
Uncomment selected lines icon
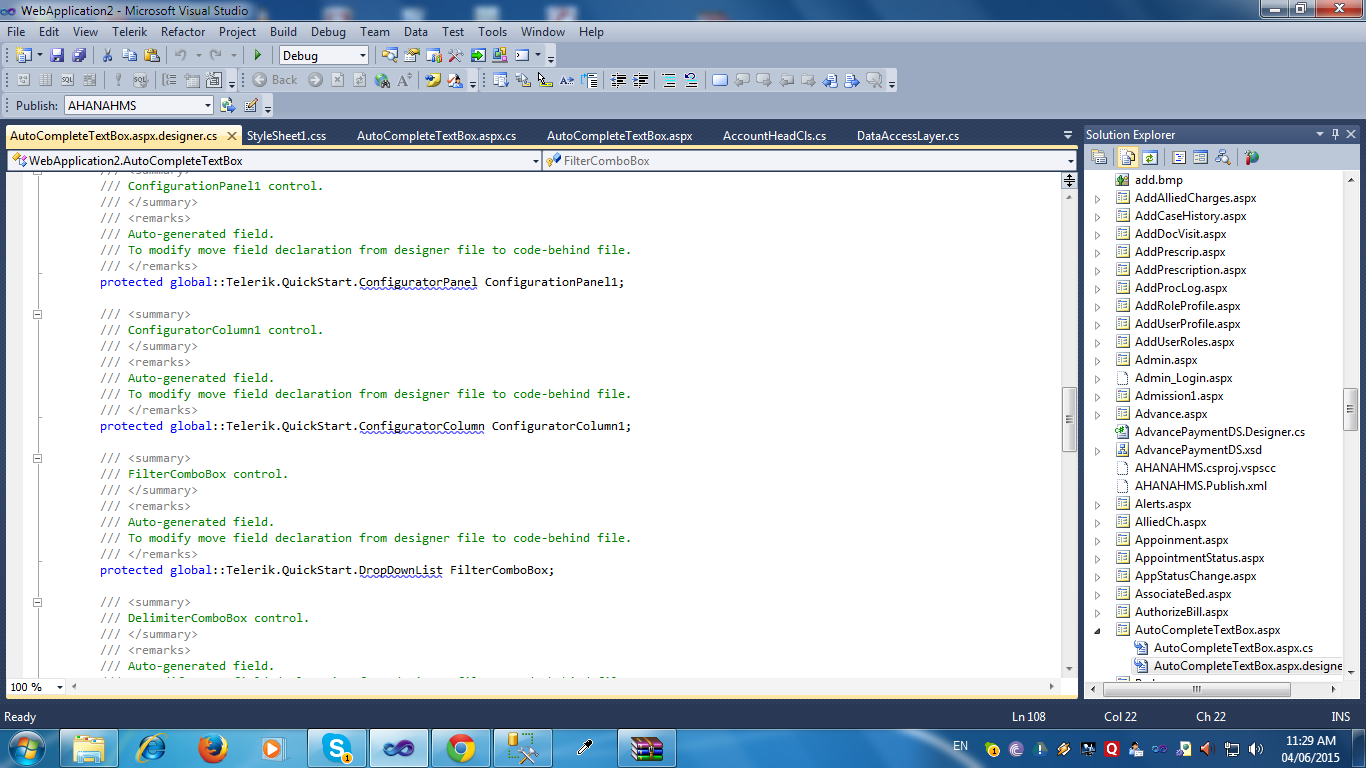[x=691, y=80]
